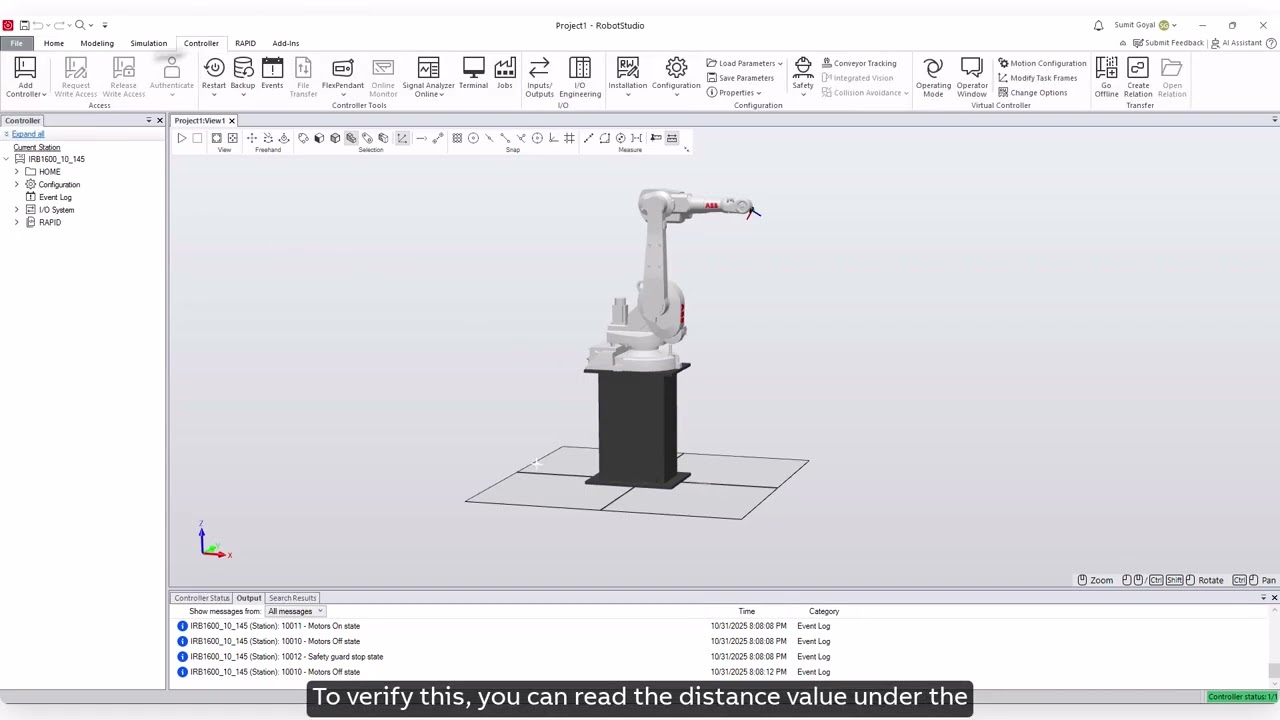Open the All messages dropdown
The width and height of the screenshot is (1280, 720).
pos(295,611)
